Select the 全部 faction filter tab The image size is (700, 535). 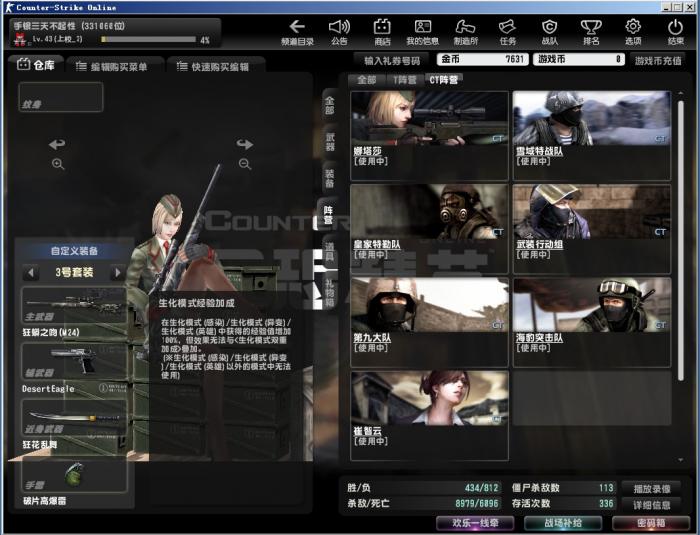[x=367, y=80]
